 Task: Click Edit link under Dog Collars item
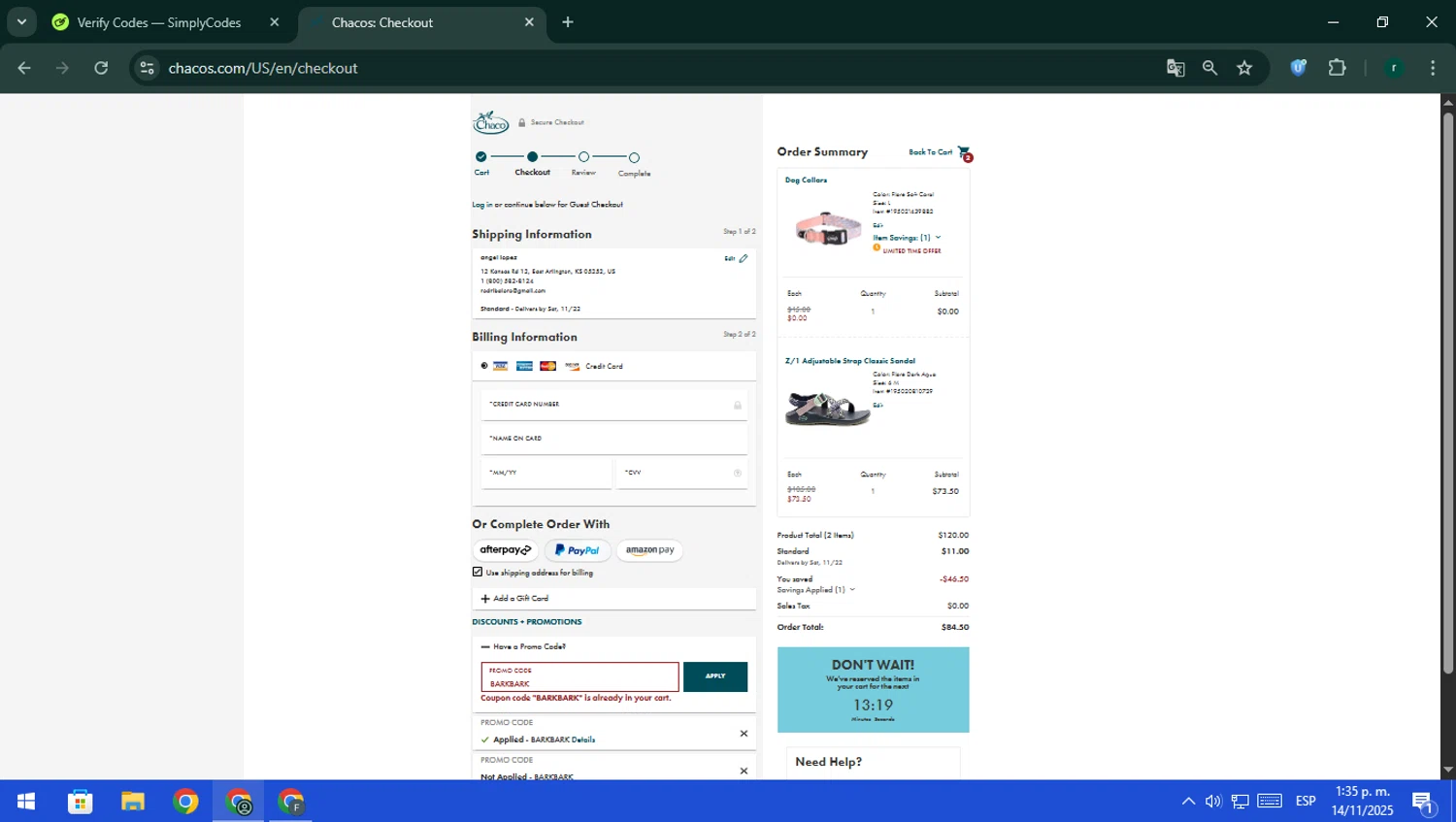877,225
